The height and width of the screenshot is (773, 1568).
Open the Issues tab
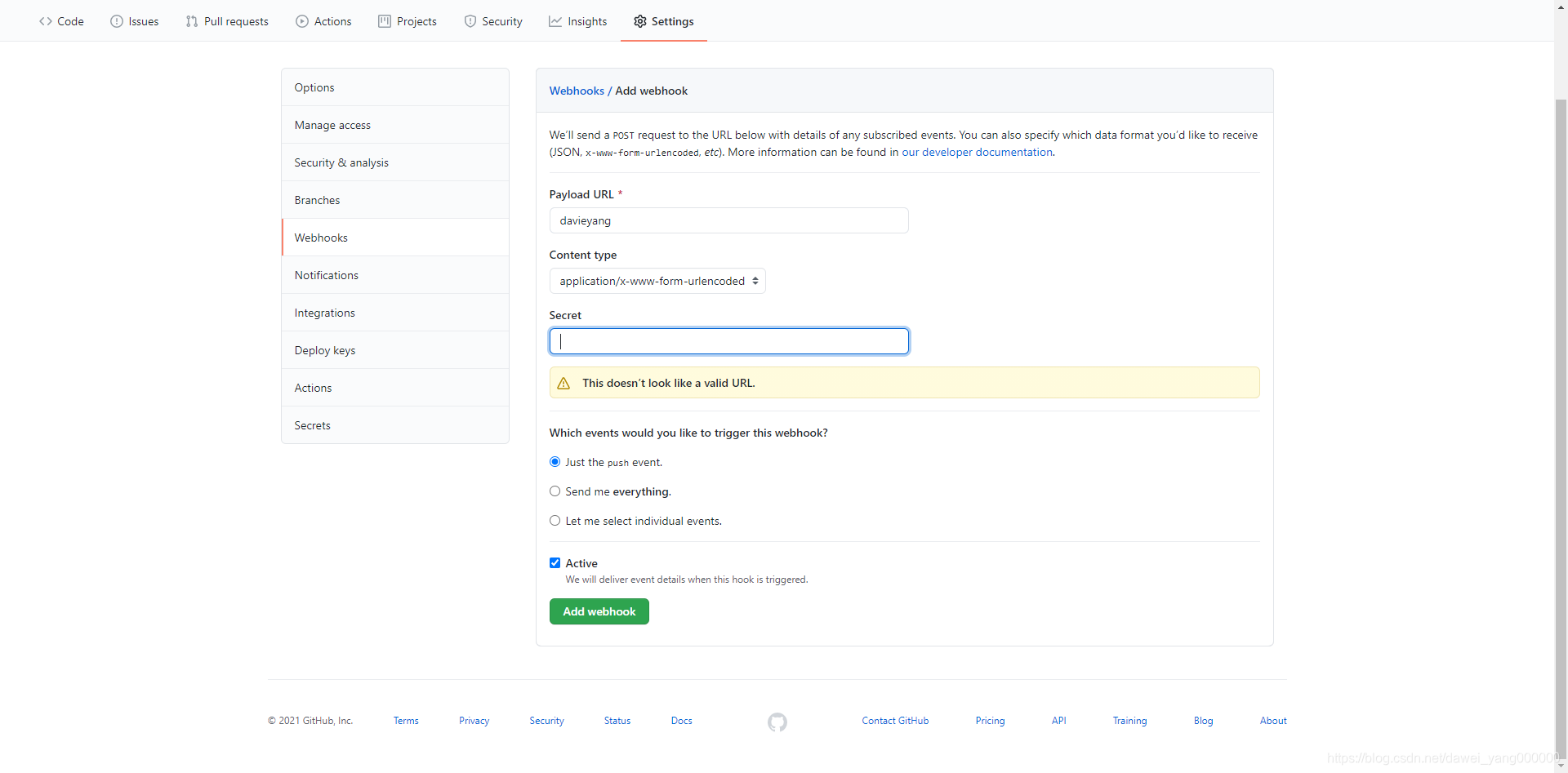tap(135, 21)
